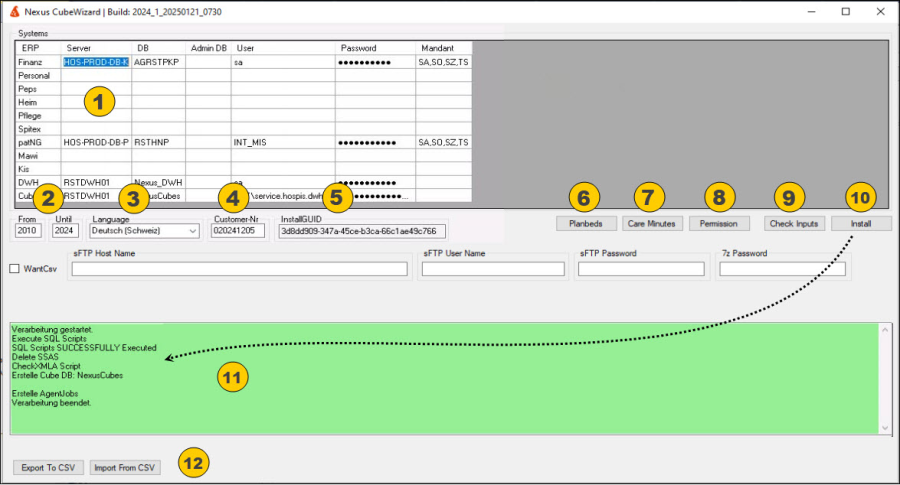Select the RSTHNP database cell
This screenshot has width=900, height=485.
pos(158,142)
